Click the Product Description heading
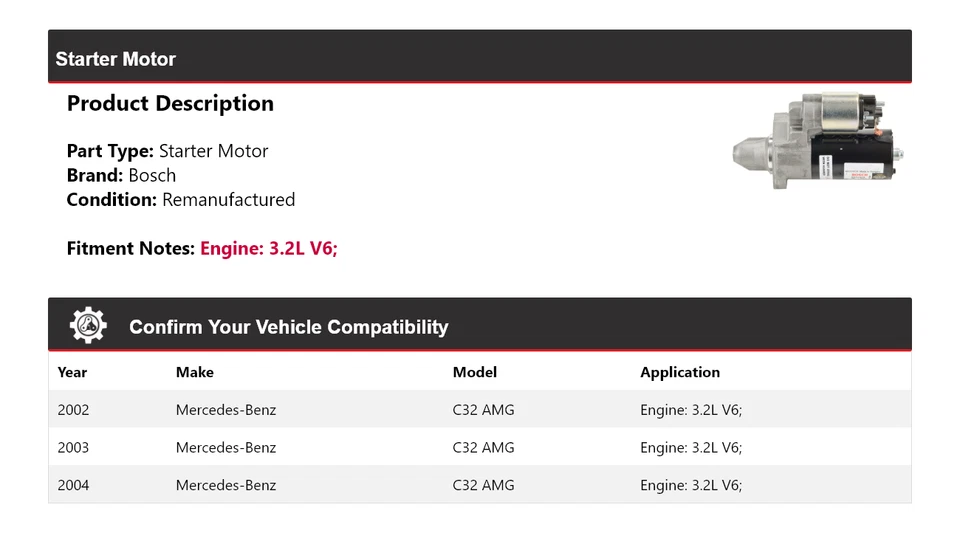The image size is (960, 533). (170, 104)
